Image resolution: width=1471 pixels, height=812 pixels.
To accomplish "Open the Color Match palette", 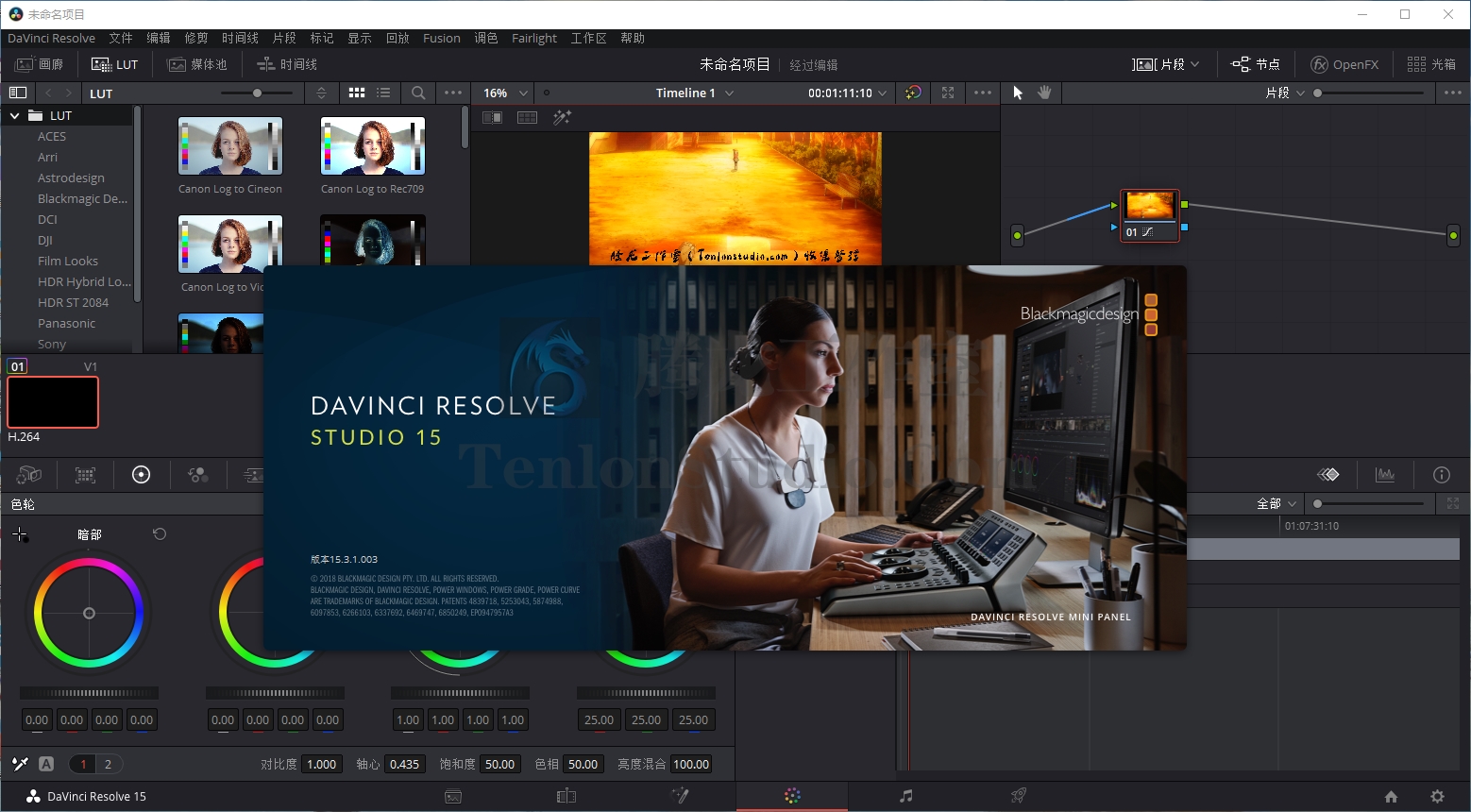I will pyautogui.click(x=86, y=475).
